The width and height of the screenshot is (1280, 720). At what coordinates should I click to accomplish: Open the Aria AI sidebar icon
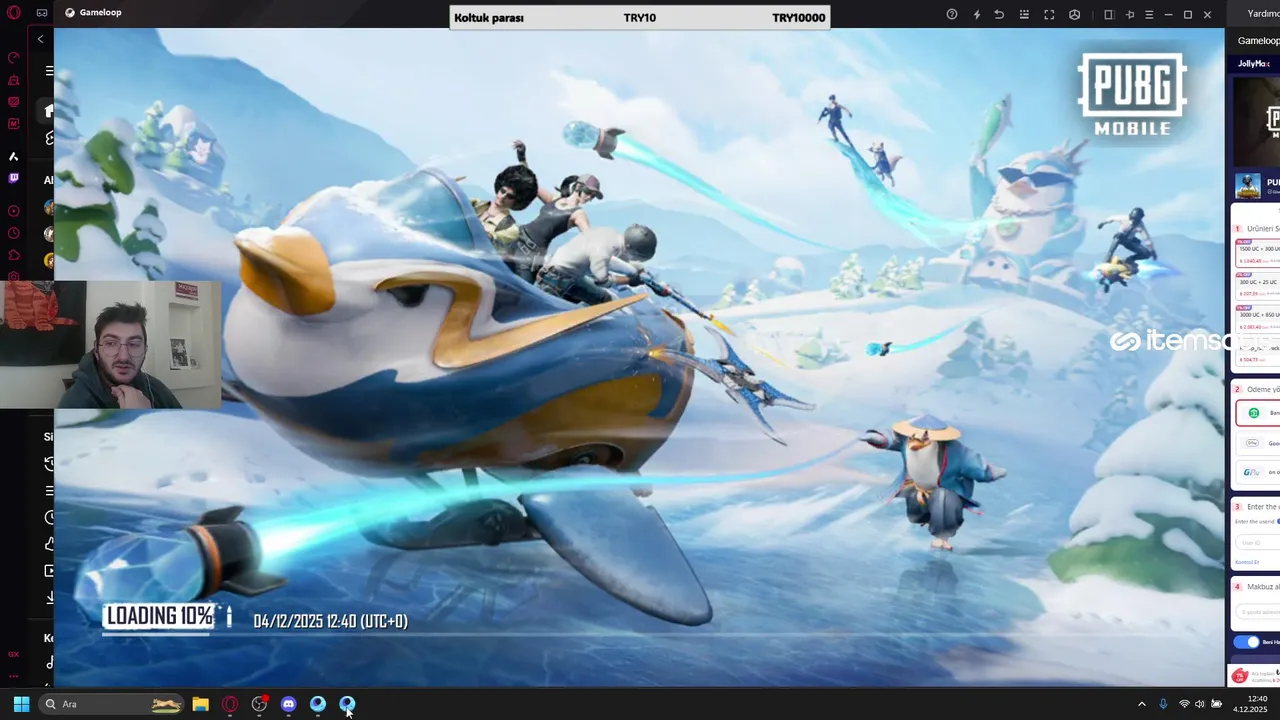point(14,156)
